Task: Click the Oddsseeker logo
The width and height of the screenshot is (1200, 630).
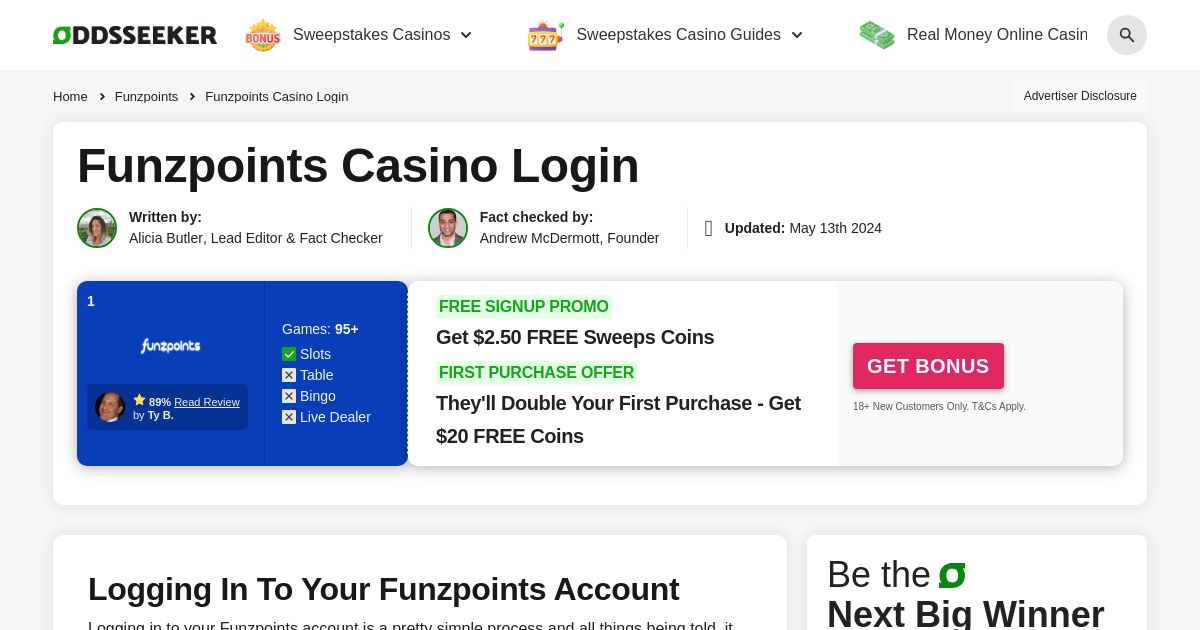Action: (x=135, y=34)
